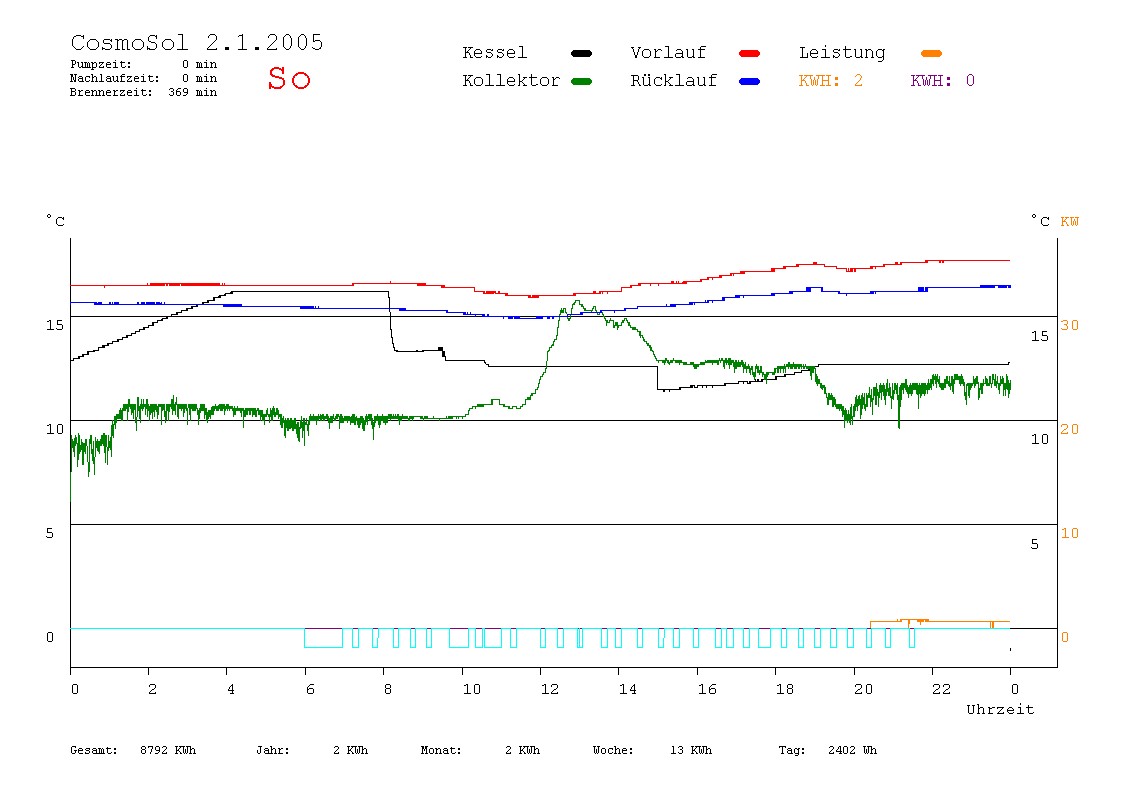Select the green Kollektor legend swatch
Viewport: 1148px width, 812px height.
pos(581,81)
